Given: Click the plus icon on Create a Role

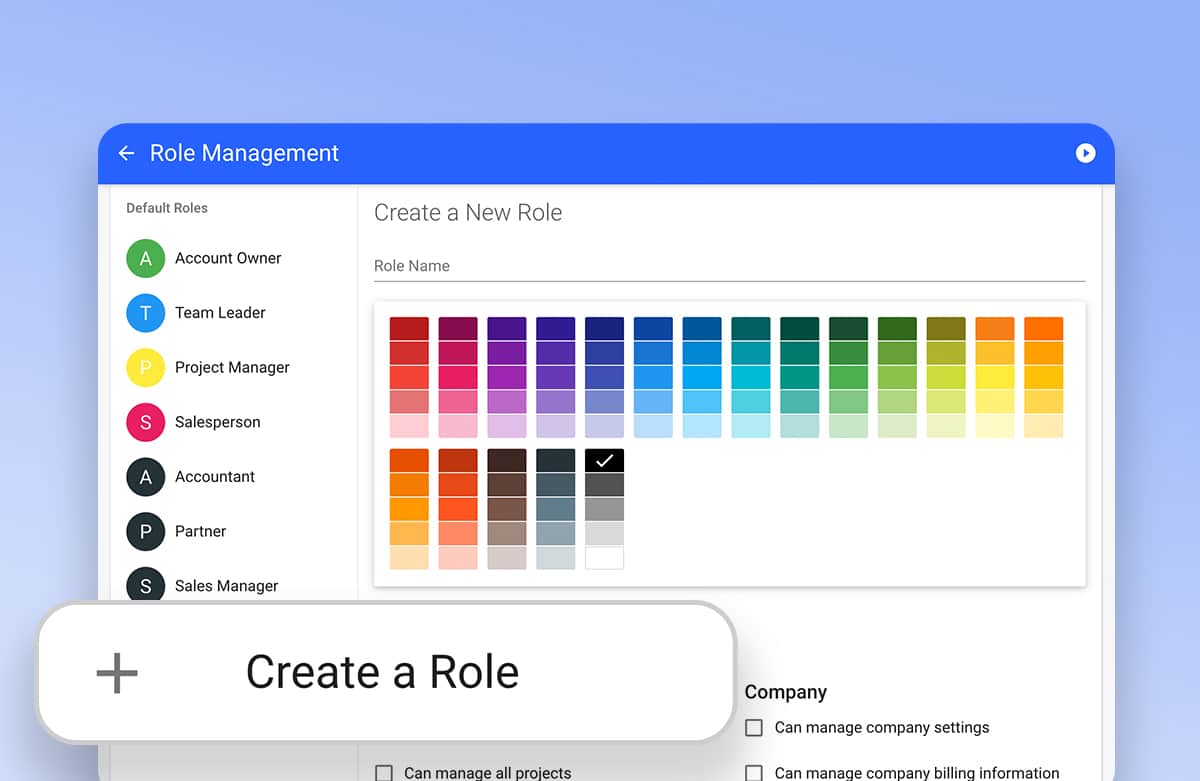Looking at the screenshot, I should point(117,673).
